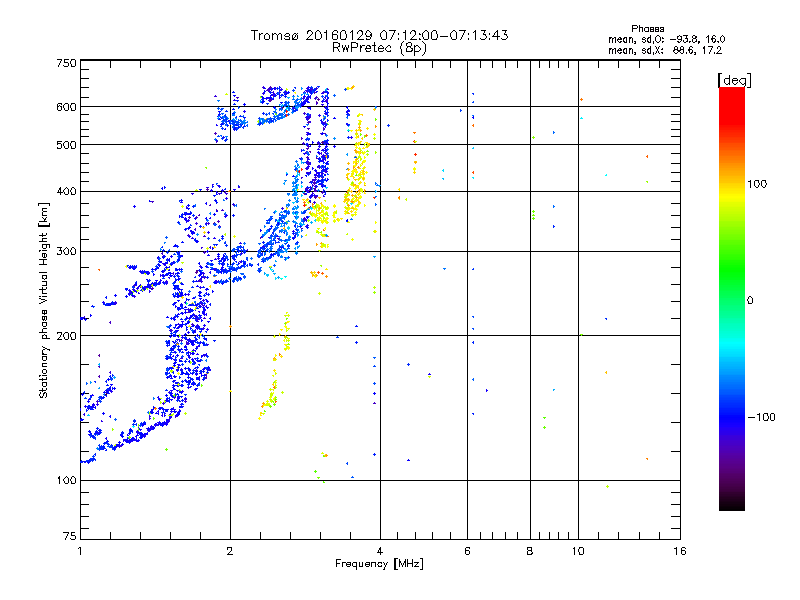Viewport: 800px width, 600px height.
Task: Click colorbar tick label '100'
Action: click(757, 184)
